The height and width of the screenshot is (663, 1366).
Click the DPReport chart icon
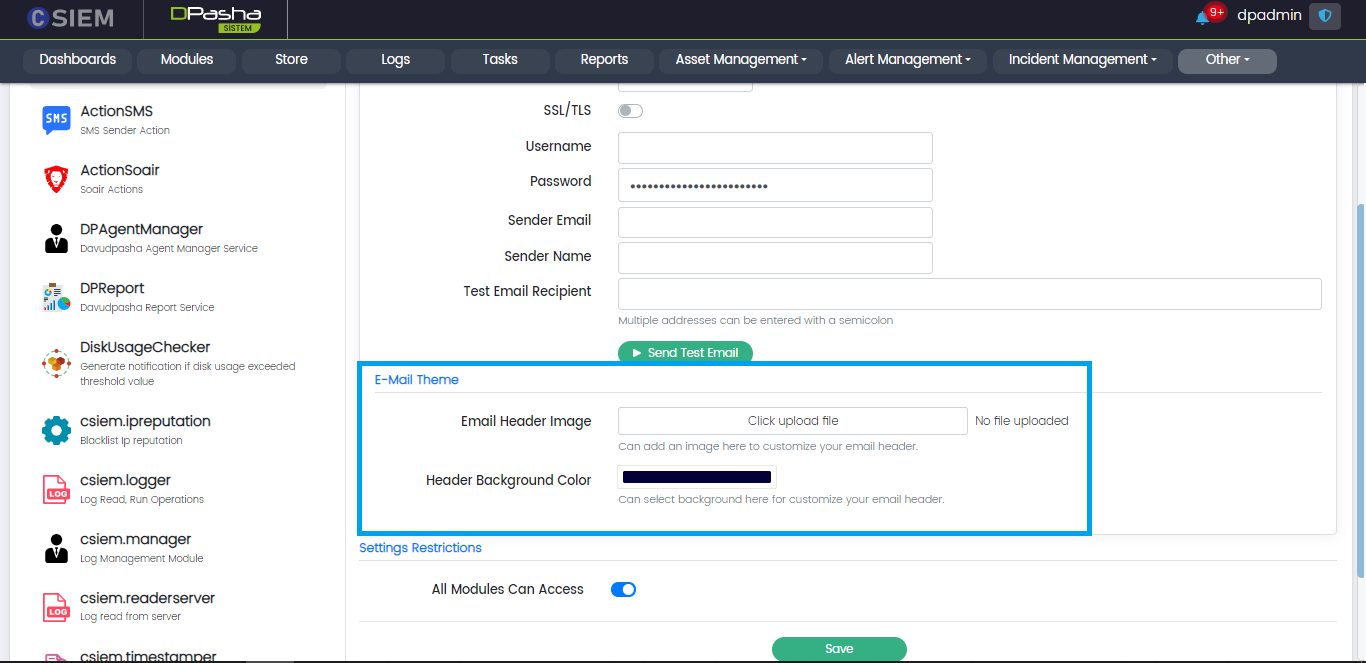pyautogui.click(x=56, y=297)
